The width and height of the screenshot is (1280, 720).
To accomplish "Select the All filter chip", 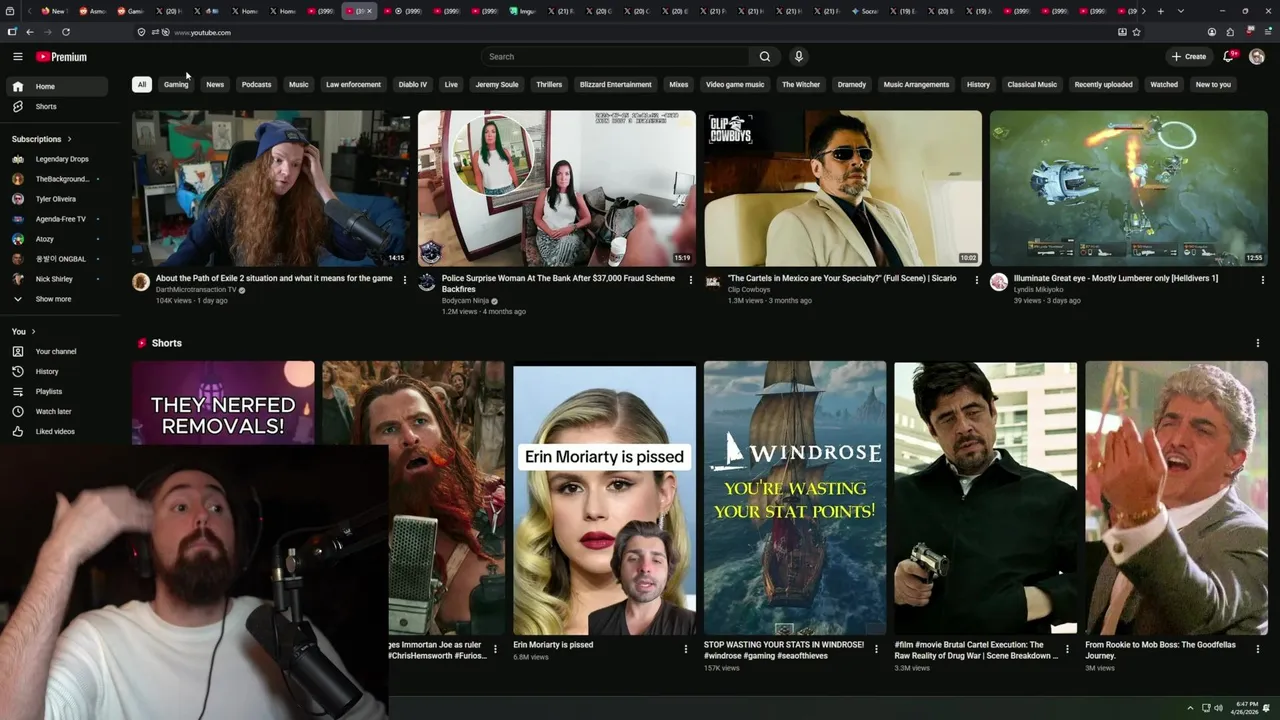I will click(x=142, y=85).
